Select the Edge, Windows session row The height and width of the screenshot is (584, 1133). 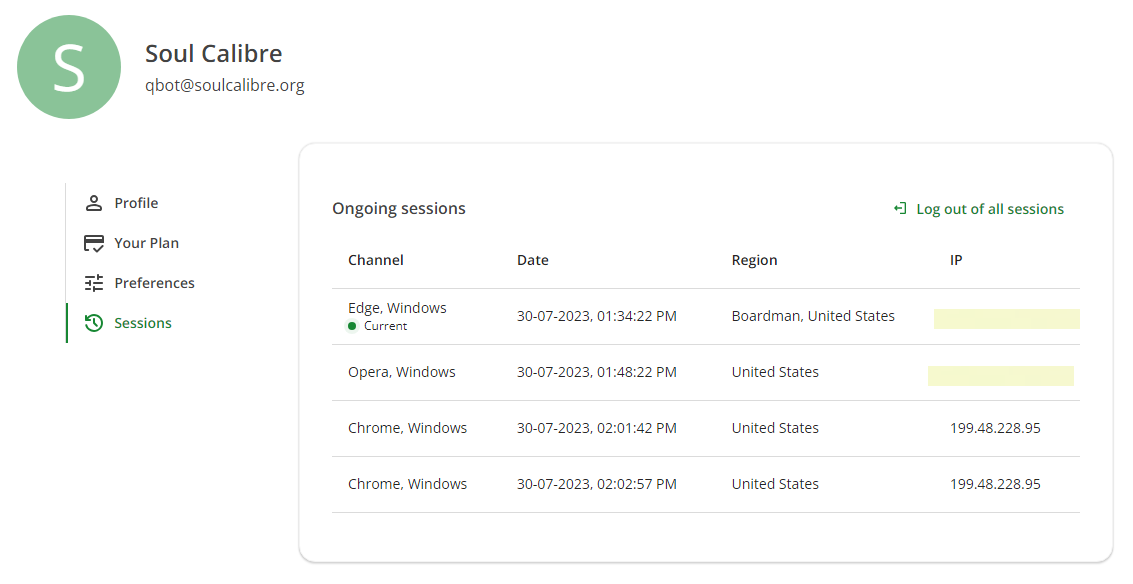point(706,317)
